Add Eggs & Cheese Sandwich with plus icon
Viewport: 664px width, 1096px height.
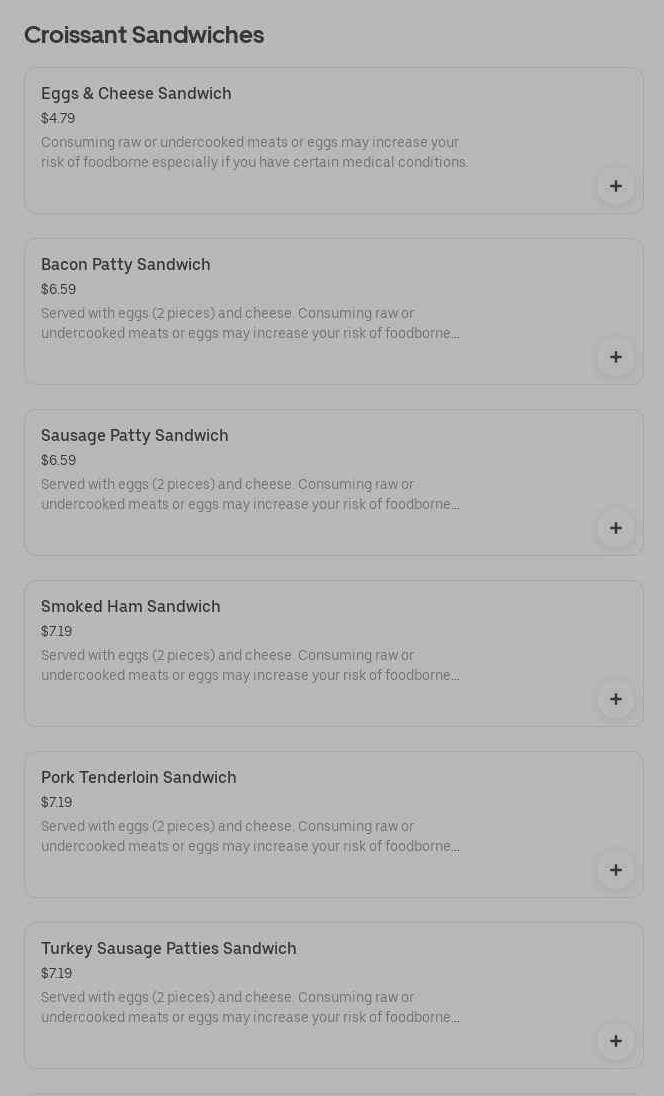(x=616, y=186)
